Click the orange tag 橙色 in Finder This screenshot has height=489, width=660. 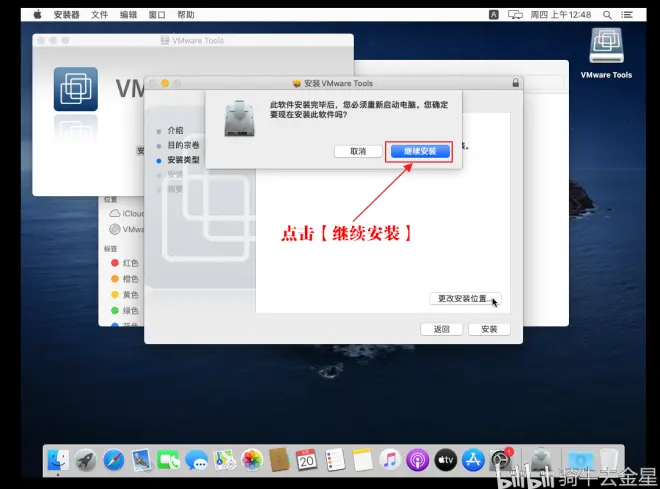pyautogui.click(x=124, y=279)
